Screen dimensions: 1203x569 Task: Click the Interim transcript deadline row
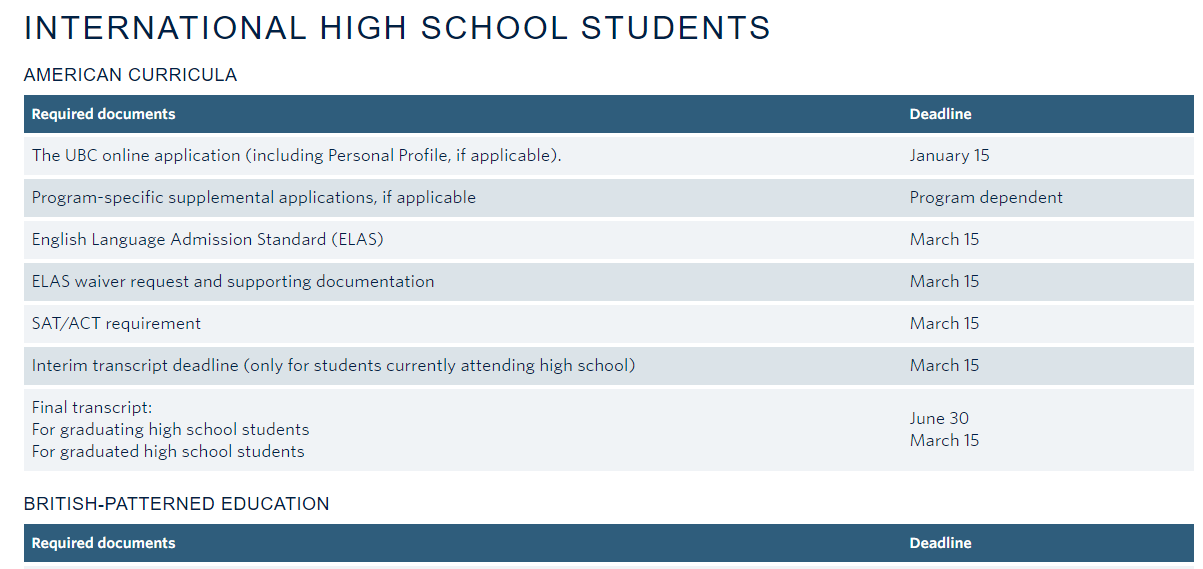[x=609, y=366]
